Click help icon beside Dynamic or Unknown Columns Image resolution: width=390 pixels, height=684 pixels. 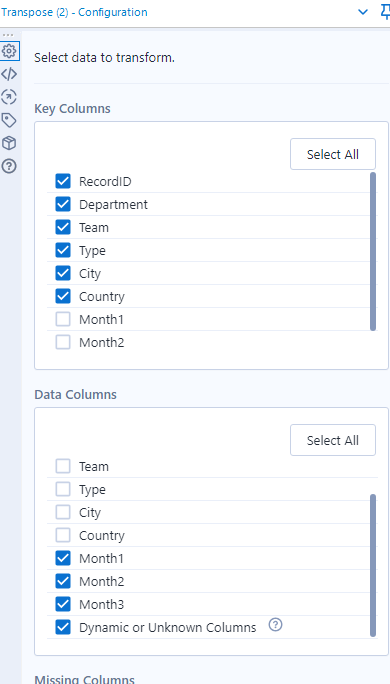pos(275,625)
